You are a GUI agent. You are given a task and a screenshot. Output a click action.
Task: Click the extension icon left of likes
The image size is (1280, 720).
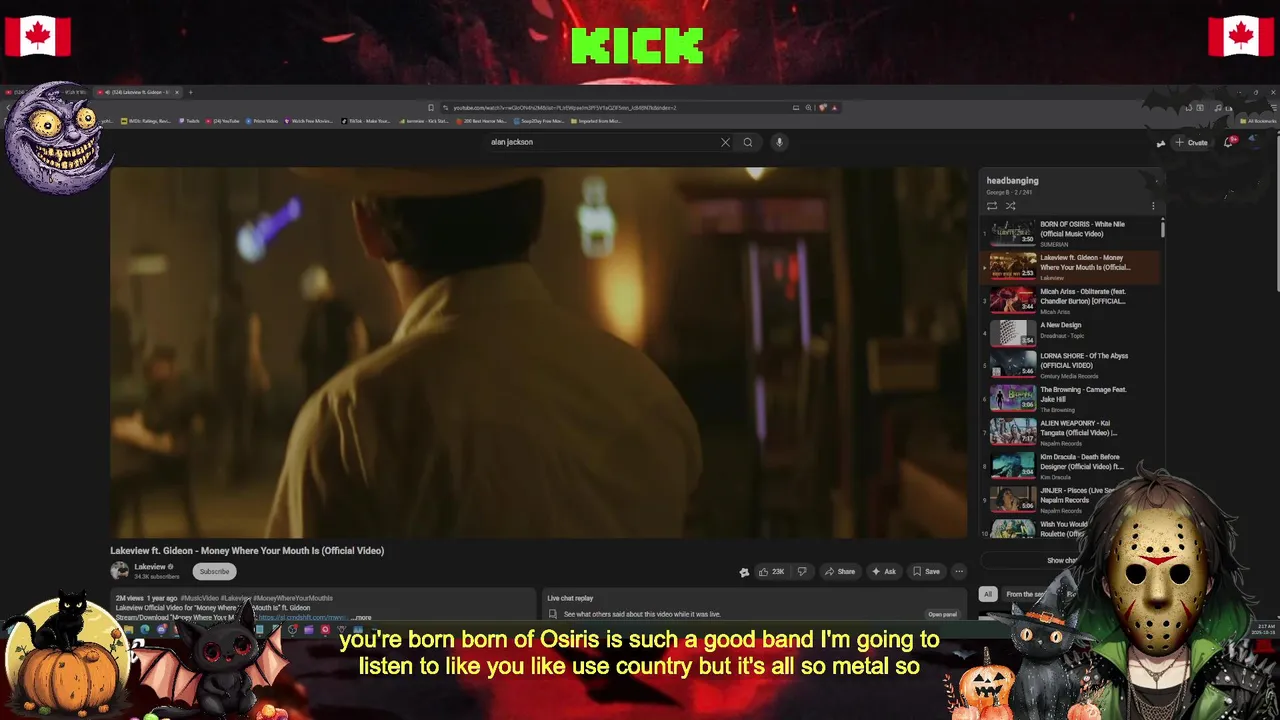(x=744, y=572)
